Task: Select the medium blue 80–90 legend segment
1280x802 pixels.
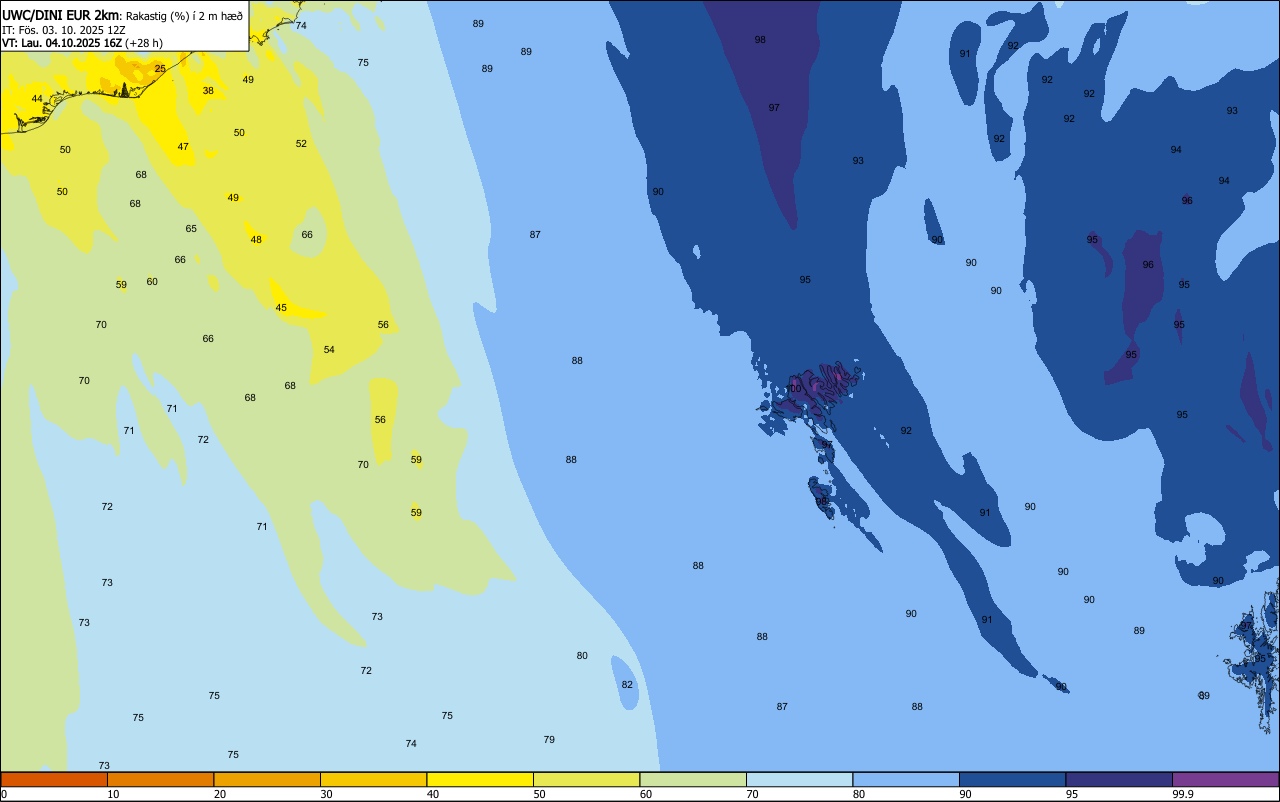Action: pos(906,779)
